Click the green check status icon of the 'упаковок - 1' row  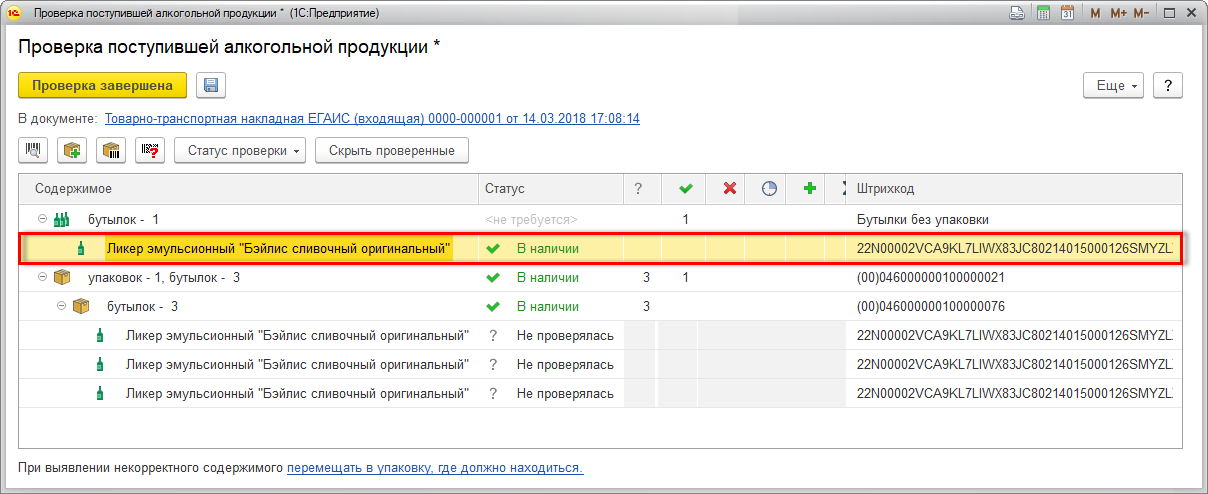point(492,277)
